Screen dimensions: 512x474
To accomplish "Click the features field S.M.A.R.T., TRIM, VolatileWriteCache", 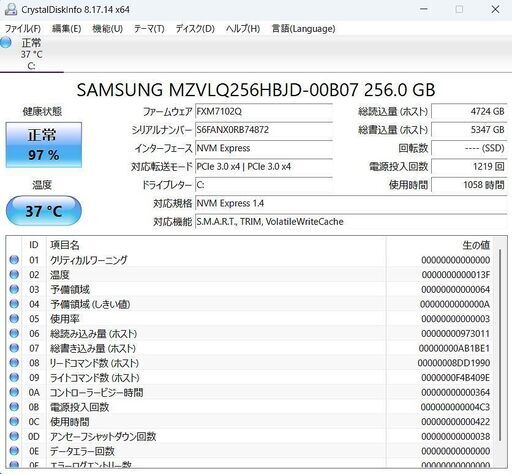I will tap(351, 222).
